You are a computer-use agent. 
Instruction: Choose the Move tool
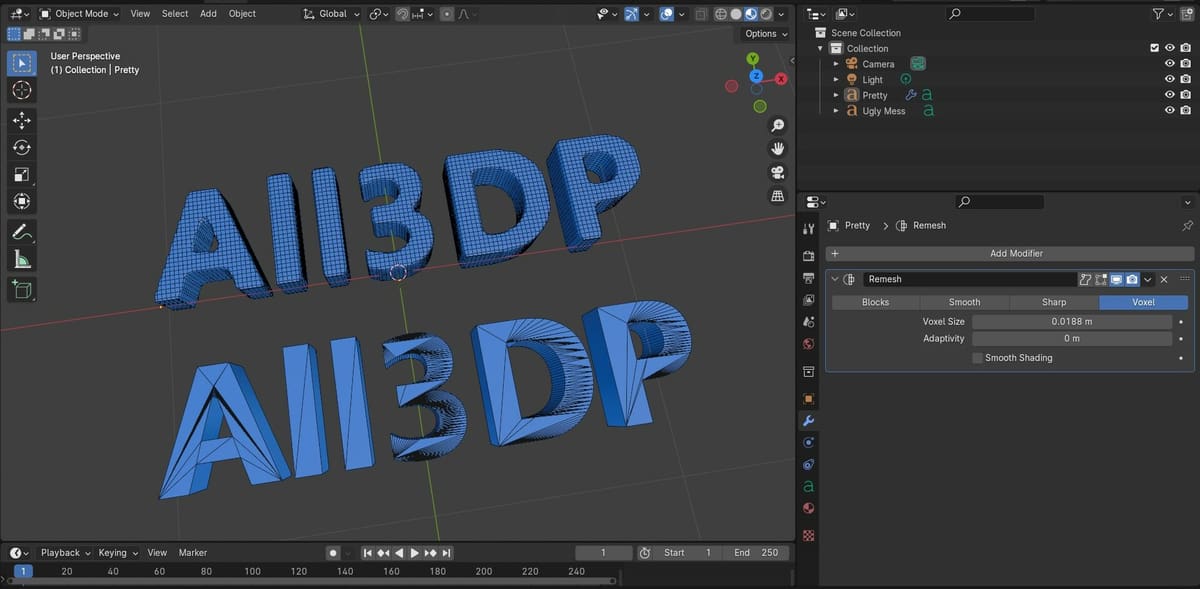(x=21, y=120)
